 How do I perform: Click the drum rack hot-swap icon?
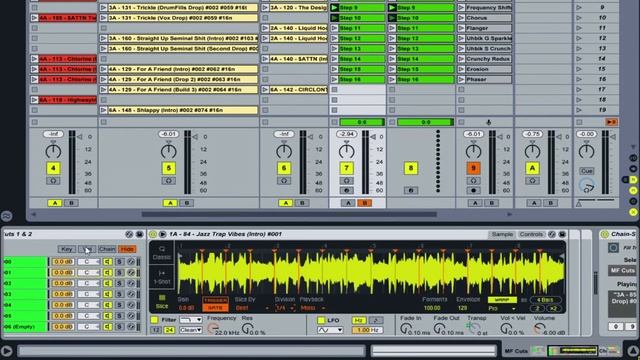click(129, 234)
